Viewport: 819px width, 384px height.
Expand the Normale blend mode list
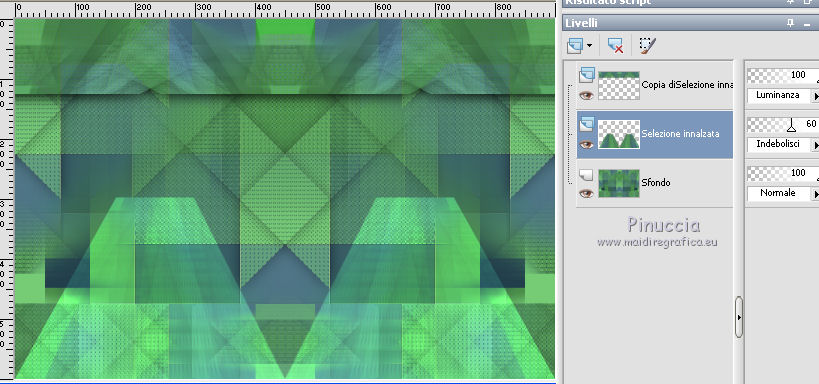pyautogui.click(x=816, y=194)
